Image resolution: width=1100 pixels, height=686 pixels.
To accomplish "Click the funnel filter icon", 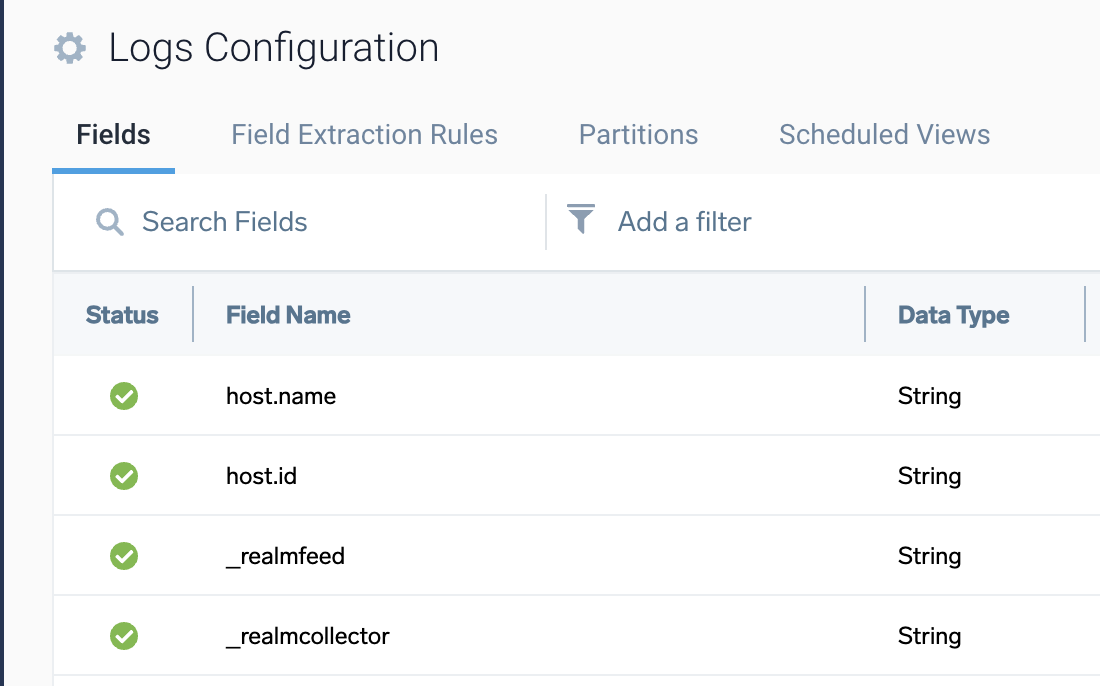I will tap(581, 219).
